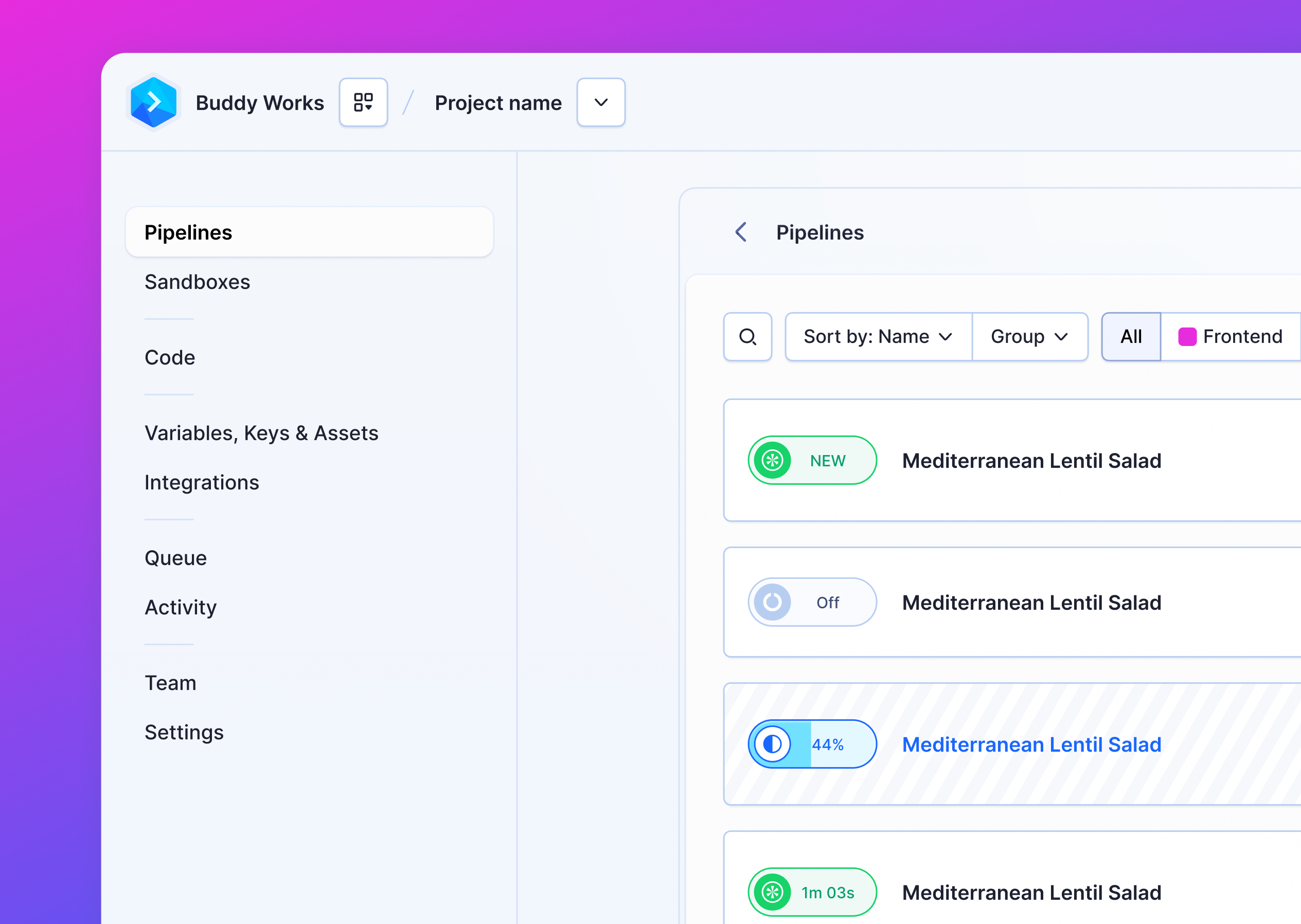The height and width of the screenshot is (924, 1301).
Task: Click the green icon in NEW pill
Action: tap(772, 460)
